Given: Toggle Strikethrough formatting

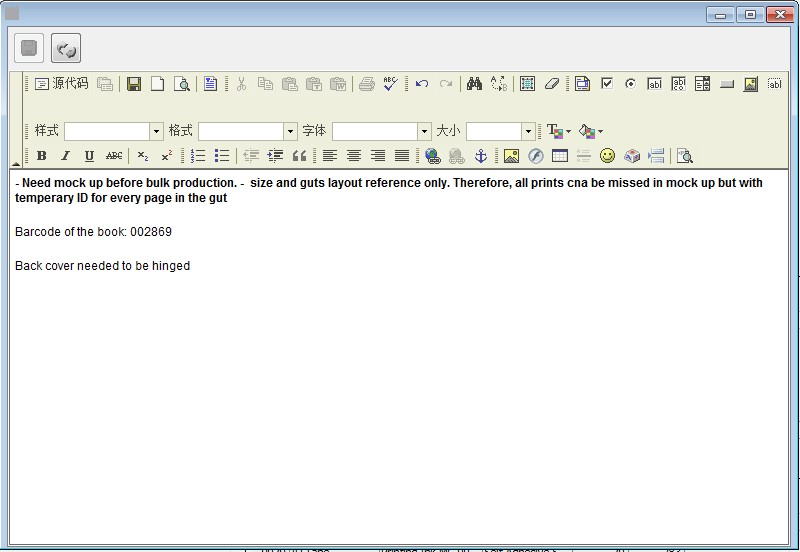Looking at the screenshot, I should click(114, 156).
